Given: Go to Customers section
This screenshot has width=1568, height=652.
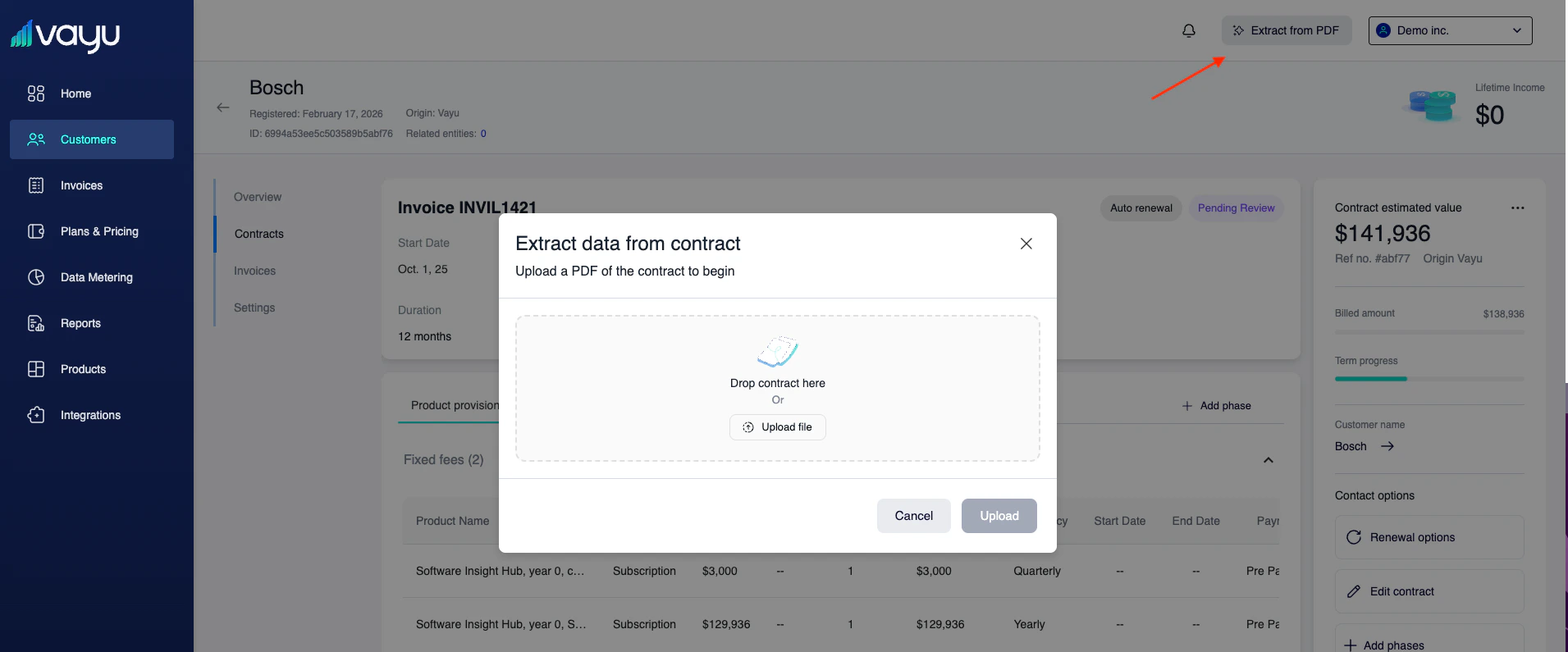Looking at the screenshot, I should pyautogui.click(x=92, y=139).
